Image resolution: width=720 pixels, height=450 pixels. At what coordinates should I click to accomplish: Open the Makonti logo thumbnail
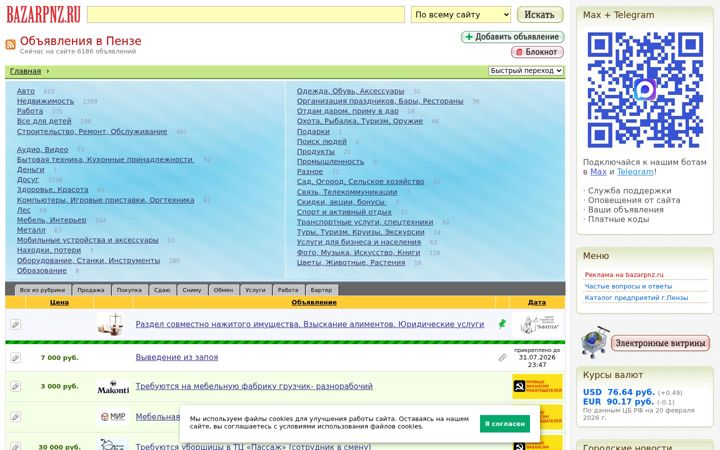pos(113,387)
